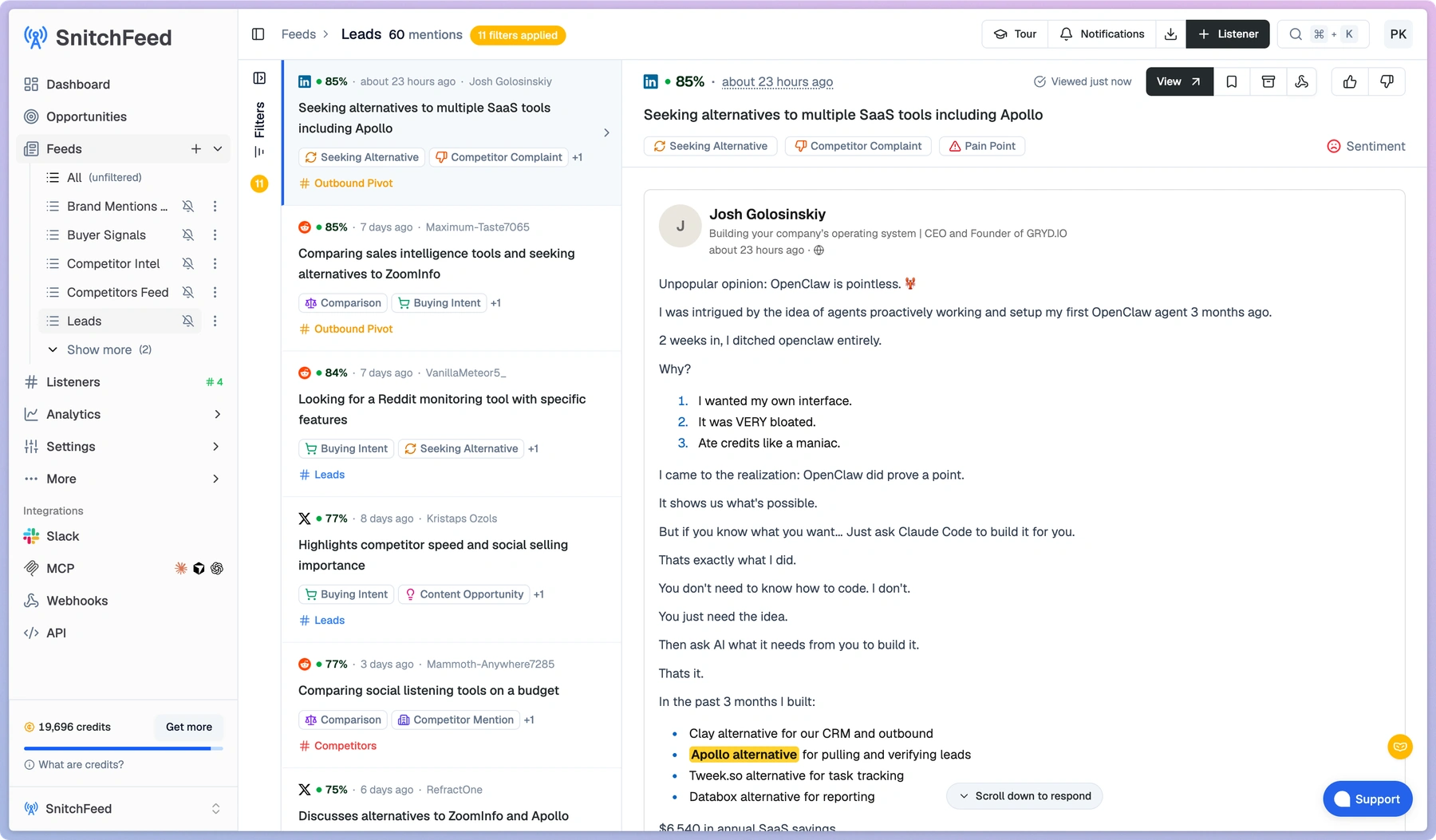Screen dimensions: 1436x840
Task: Click the credits usage progress bar
Action: (123, 748)
